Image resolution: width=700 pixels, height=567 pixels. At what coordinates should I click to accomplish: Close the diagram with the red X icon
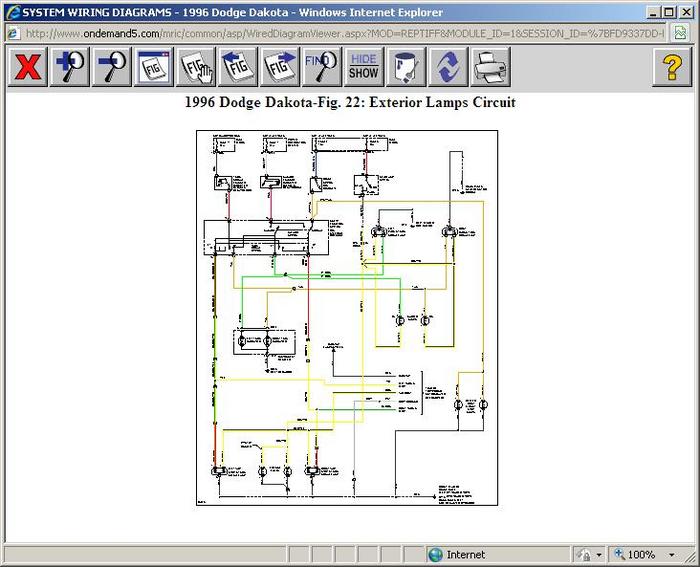27,67
